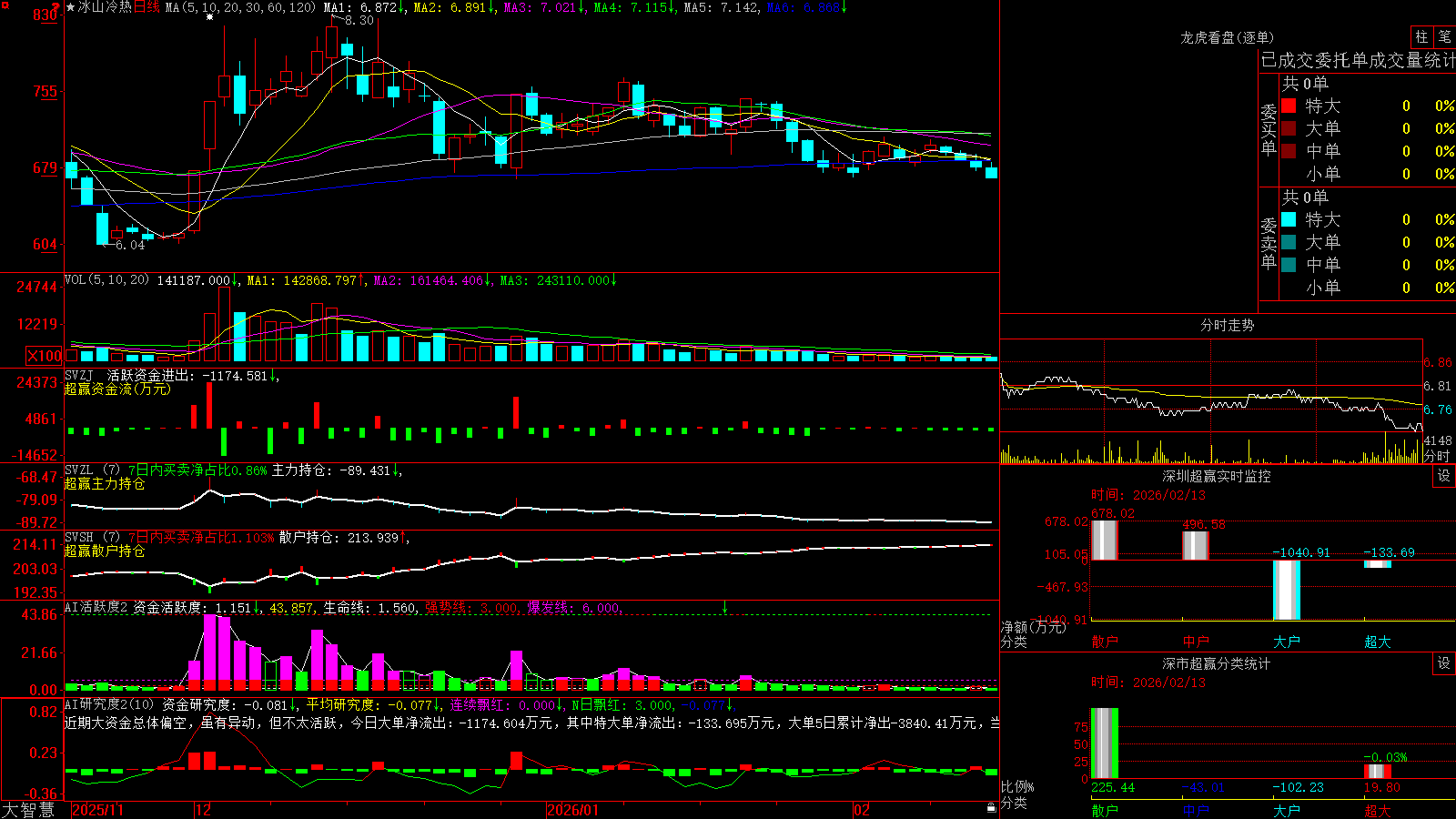Click the X100 volume multiplier box
The image size is (1456, 819).
tap(45, 356)
